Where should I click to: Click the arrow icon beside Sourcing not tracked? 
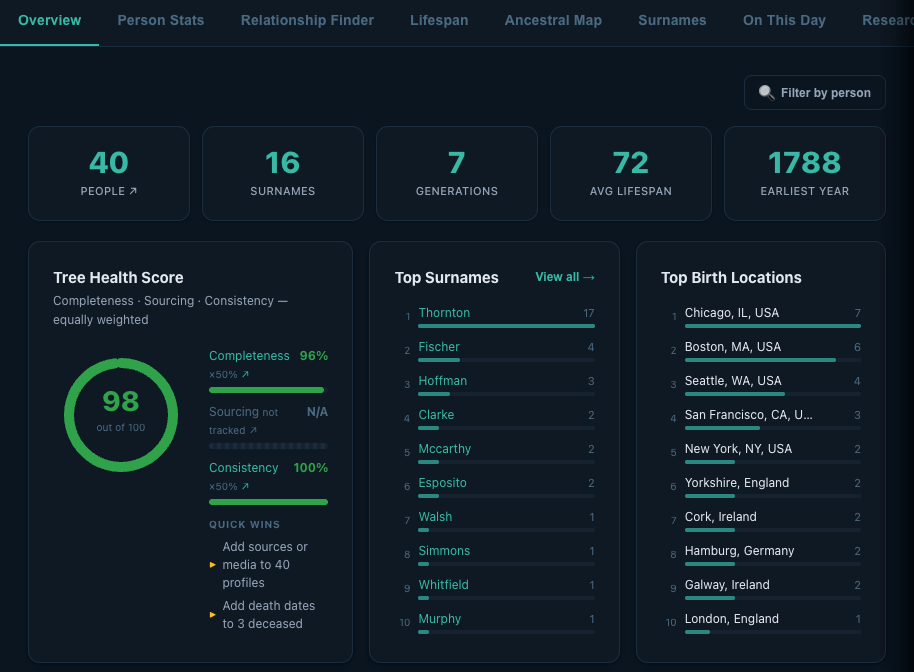pos(253,430)
